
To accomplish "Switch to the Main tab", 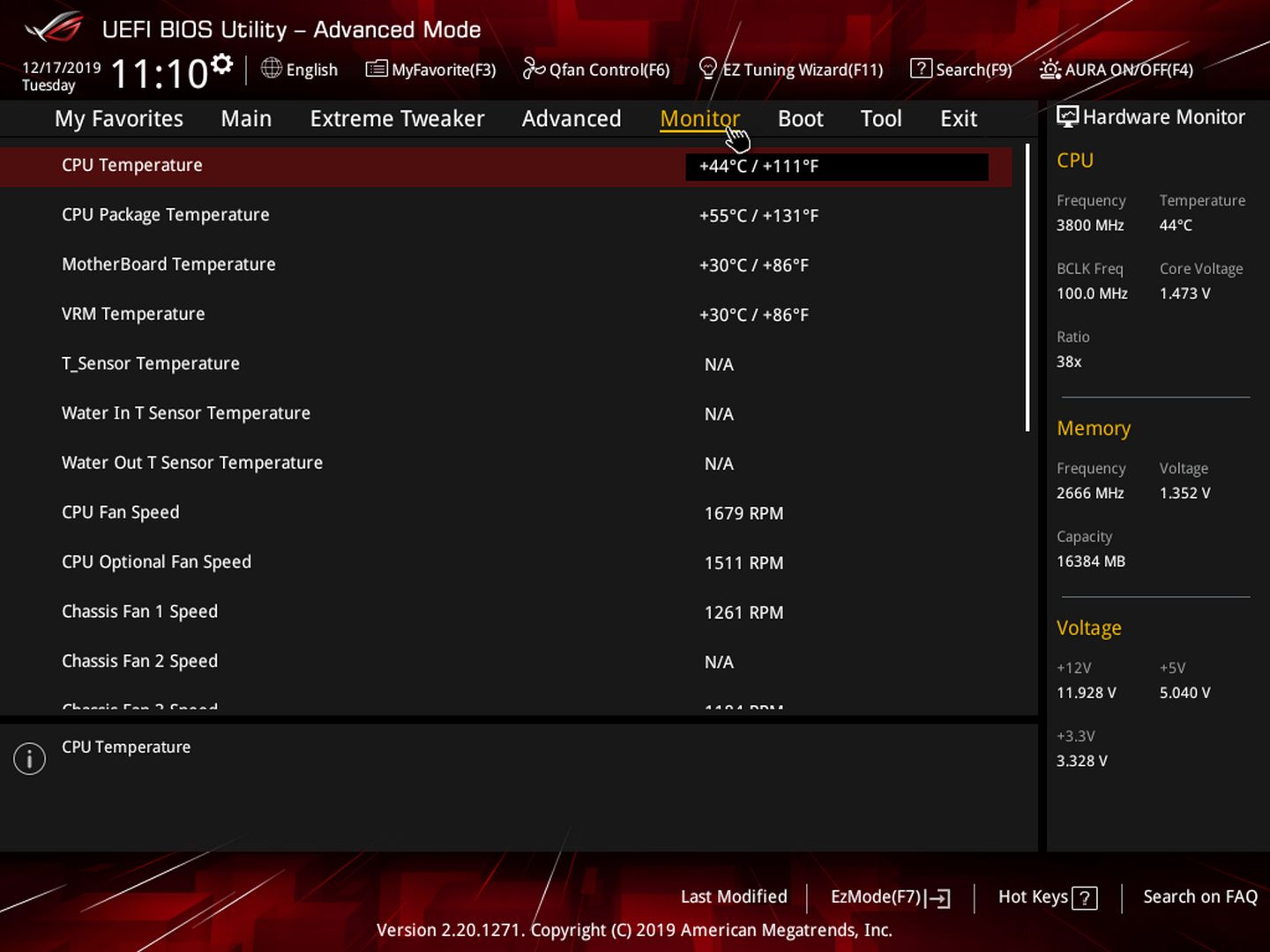I will coord(246,118).
